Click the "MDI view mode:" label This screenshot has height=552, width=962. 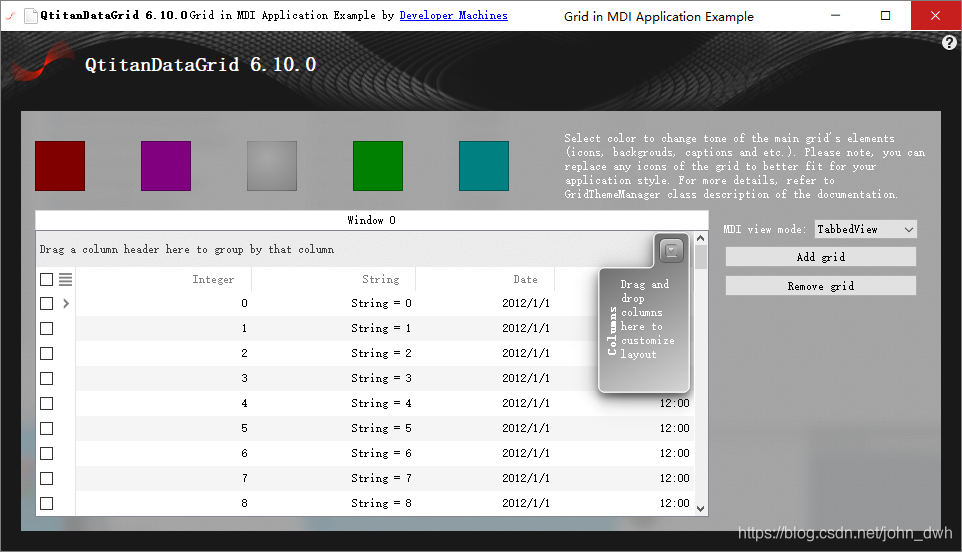click(764, 229)
